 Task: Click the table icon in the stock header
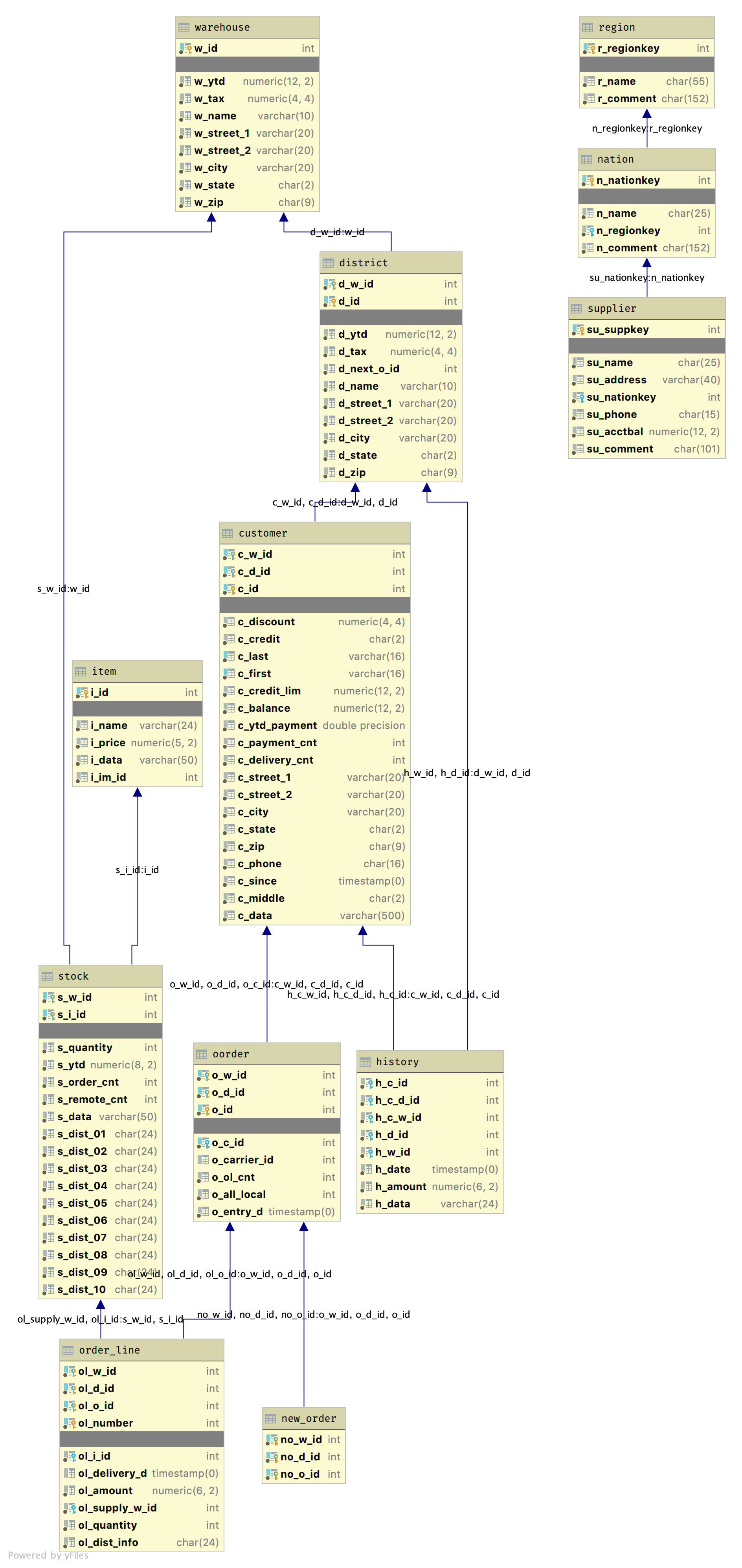point(48,976)
